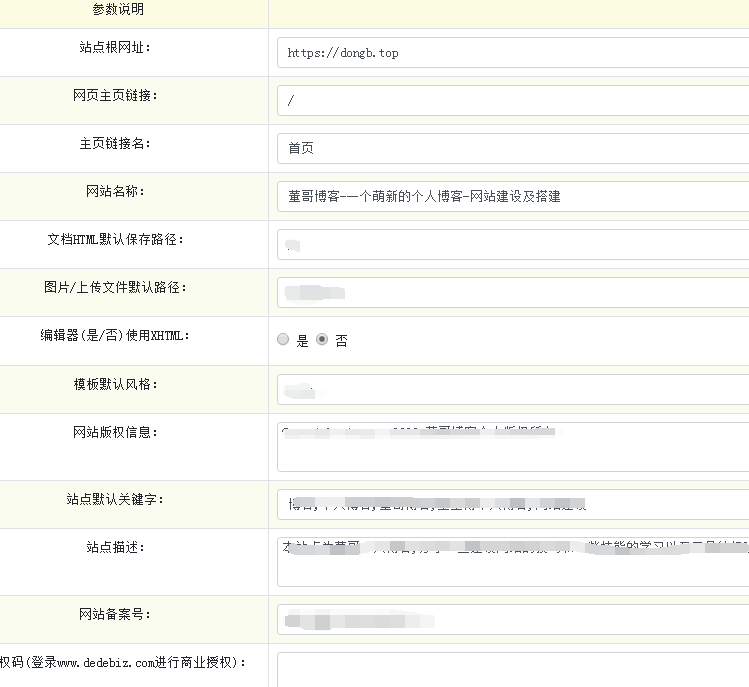
Task: Click the 主页链接名 field containing 首页
Action: pyautogui.click(x=513, y=148)
